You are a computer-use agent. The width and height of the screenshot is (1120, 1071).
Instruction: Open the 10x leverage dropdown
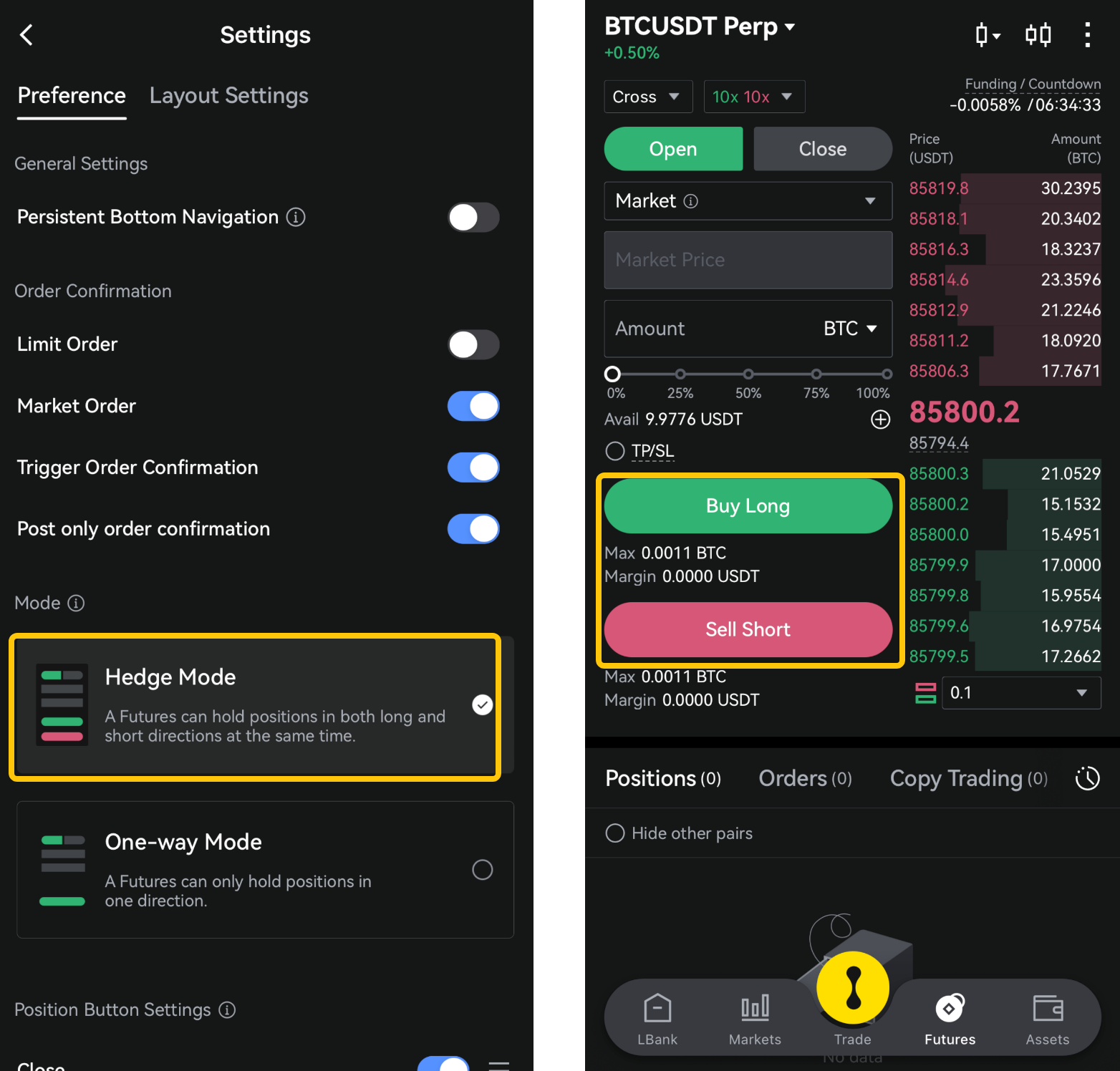[755, 97]
